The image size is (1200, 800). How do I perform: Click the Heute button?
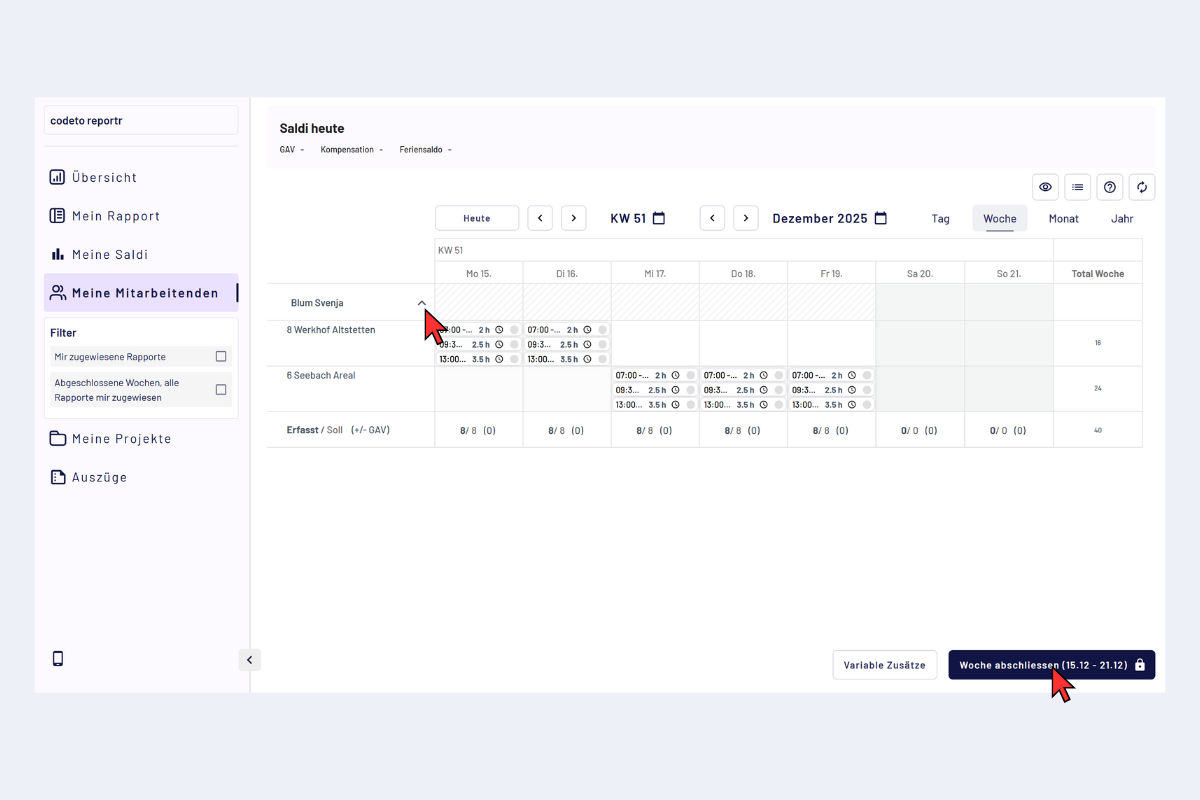coord(477,218)
